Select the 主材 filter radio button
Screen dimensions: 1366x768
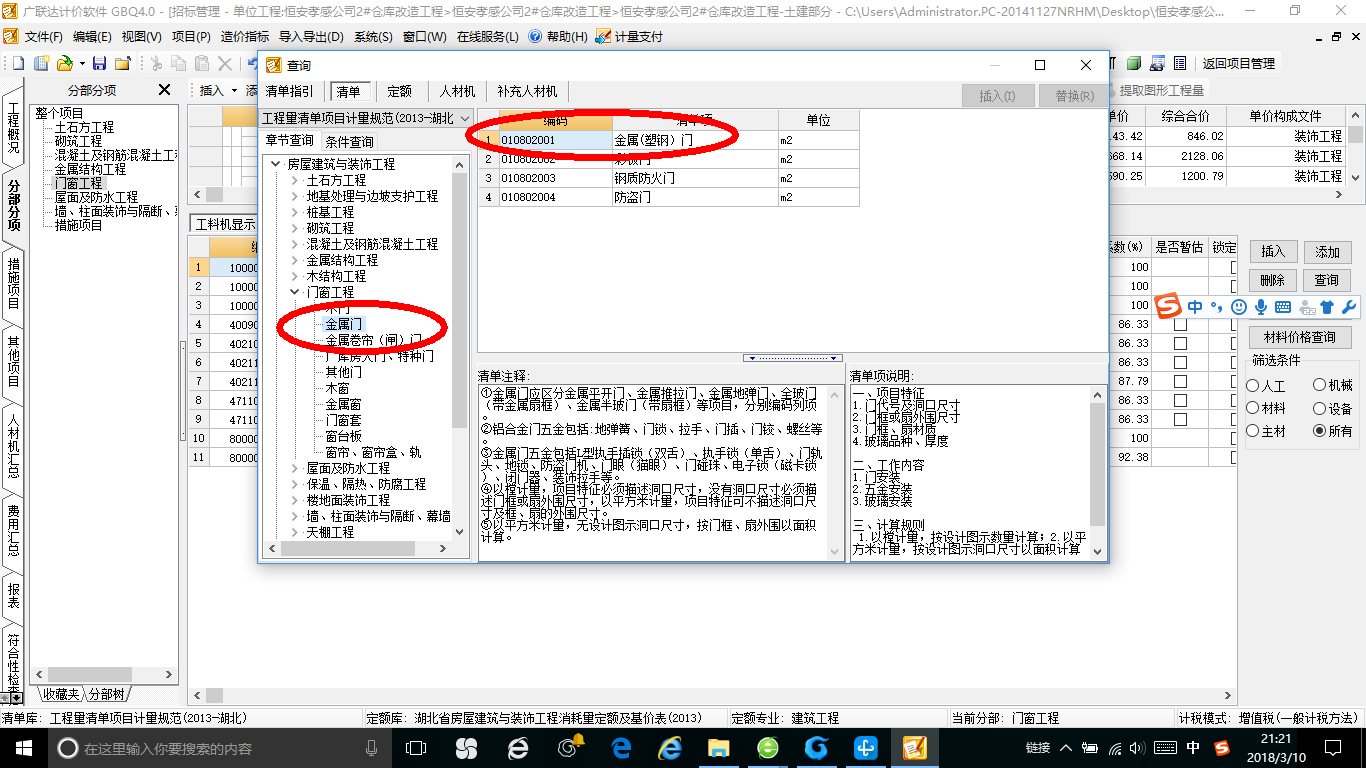click(x=1253, y=431)
